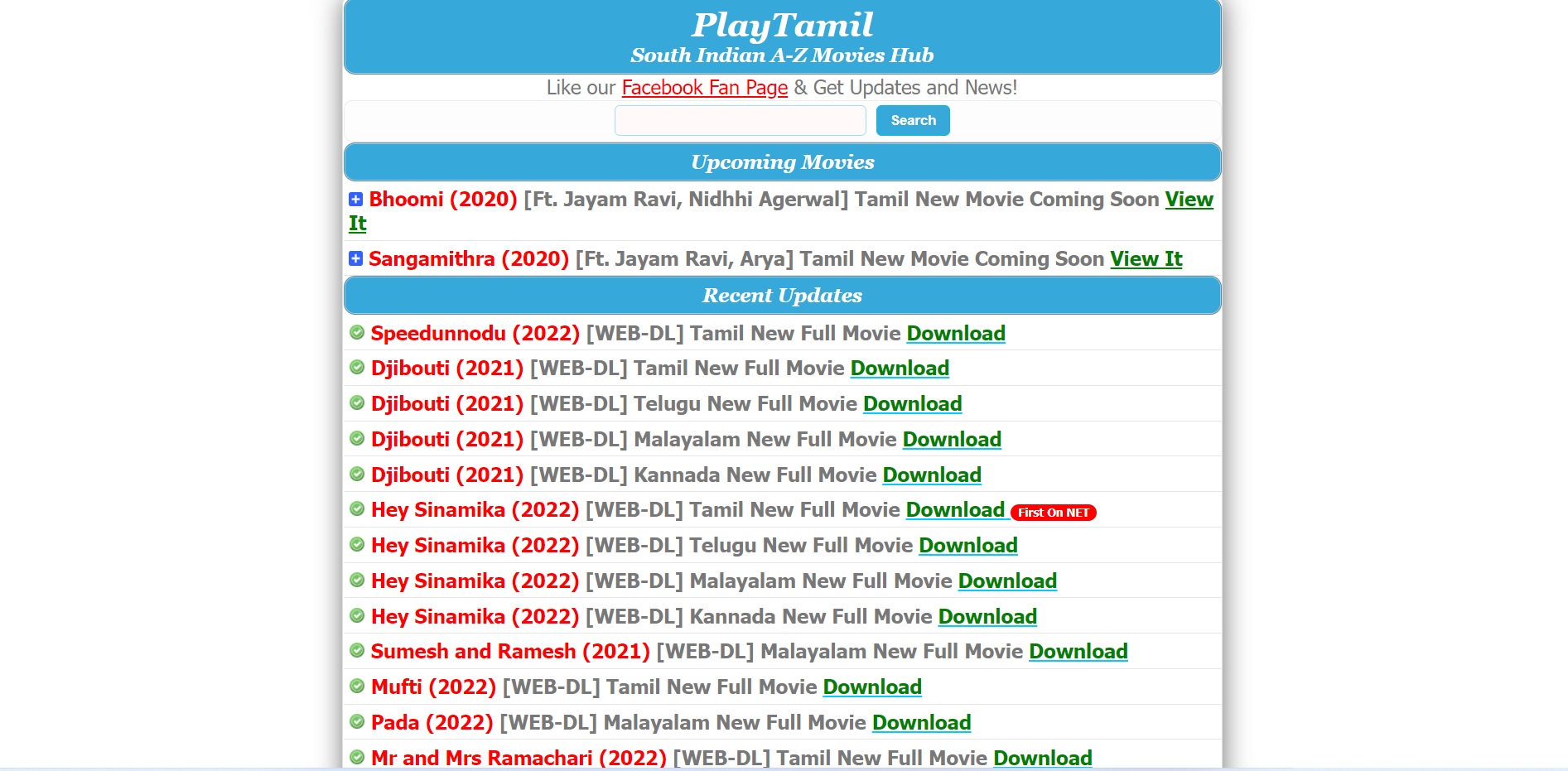1568x771 pixels.
Task: Download Djibouti (2021) Malayalam movie
Action: point(952,440)
